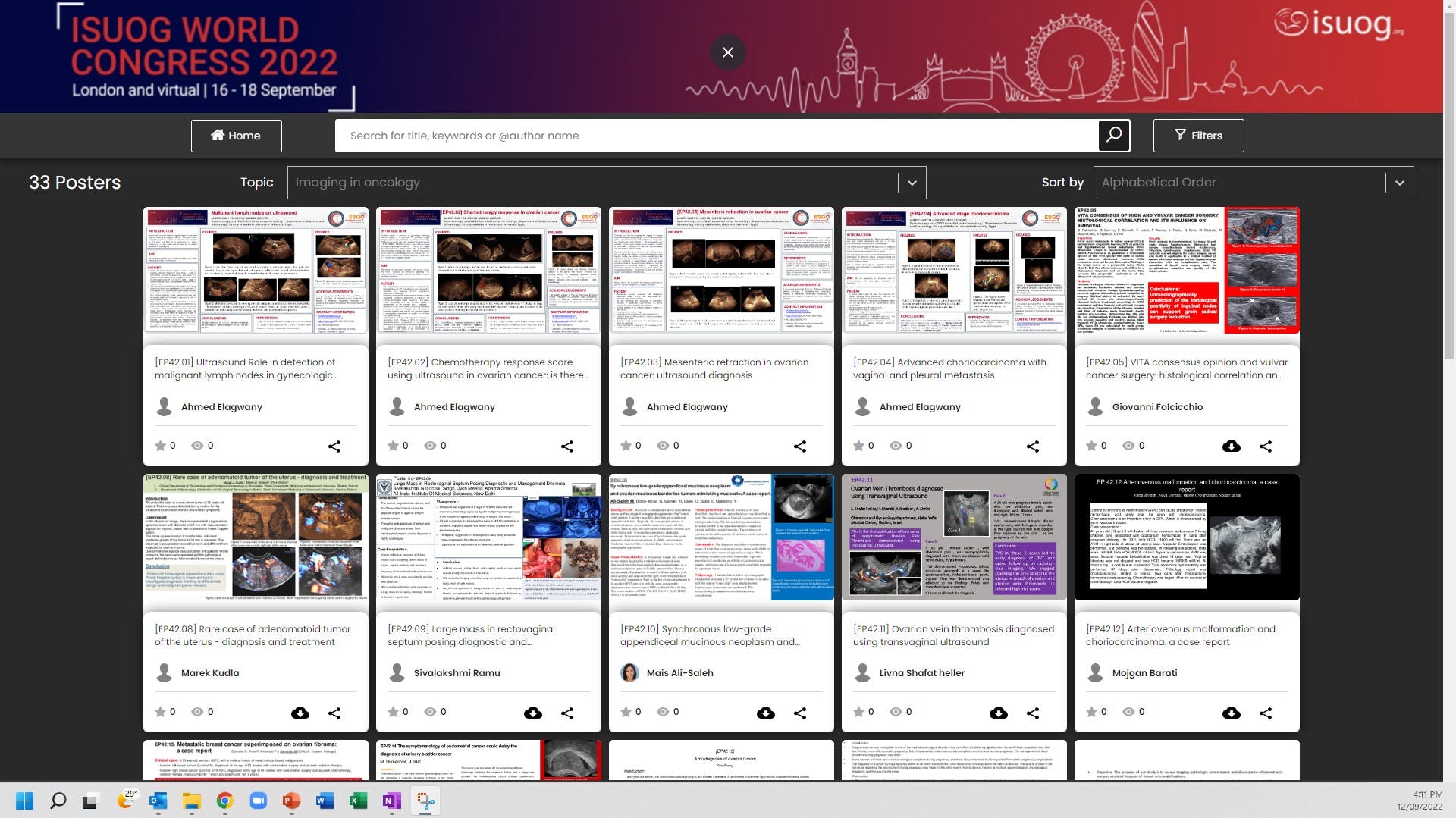The width and height of the screenshot is (1456, 818).
Task: Open author Marek Kudla
Action: 210,673
